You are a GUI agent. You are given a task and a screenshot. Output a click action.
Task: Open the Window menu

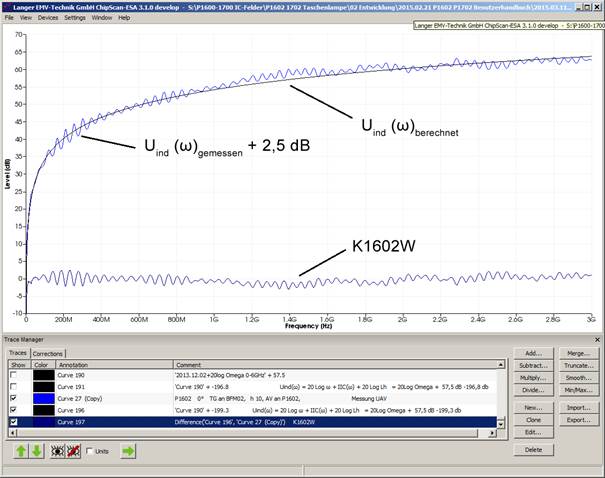[x=101, y=18]
